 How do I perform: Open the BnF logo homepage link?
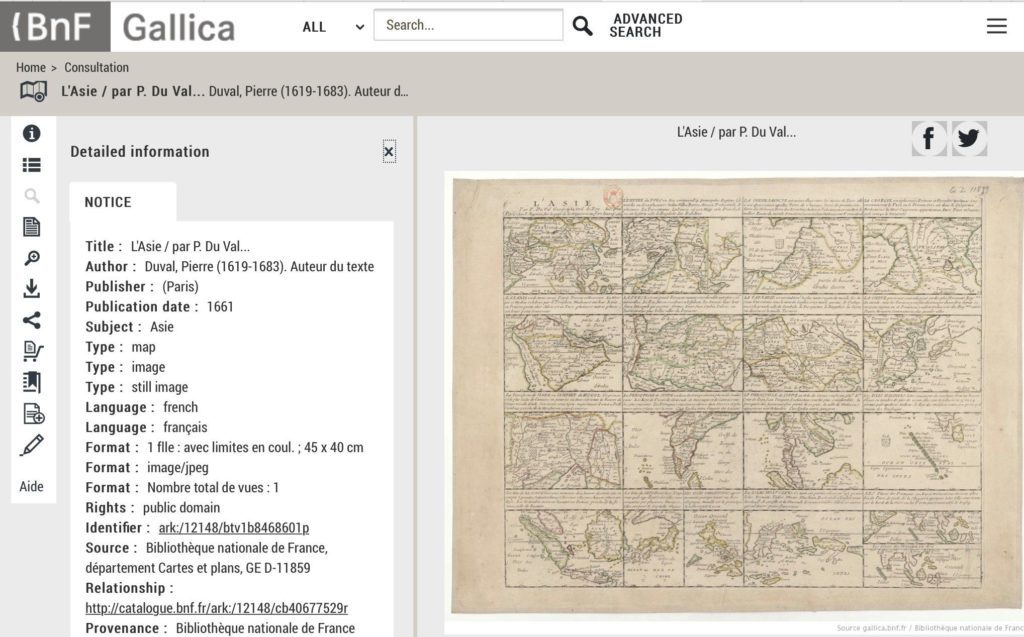point(55,27)
